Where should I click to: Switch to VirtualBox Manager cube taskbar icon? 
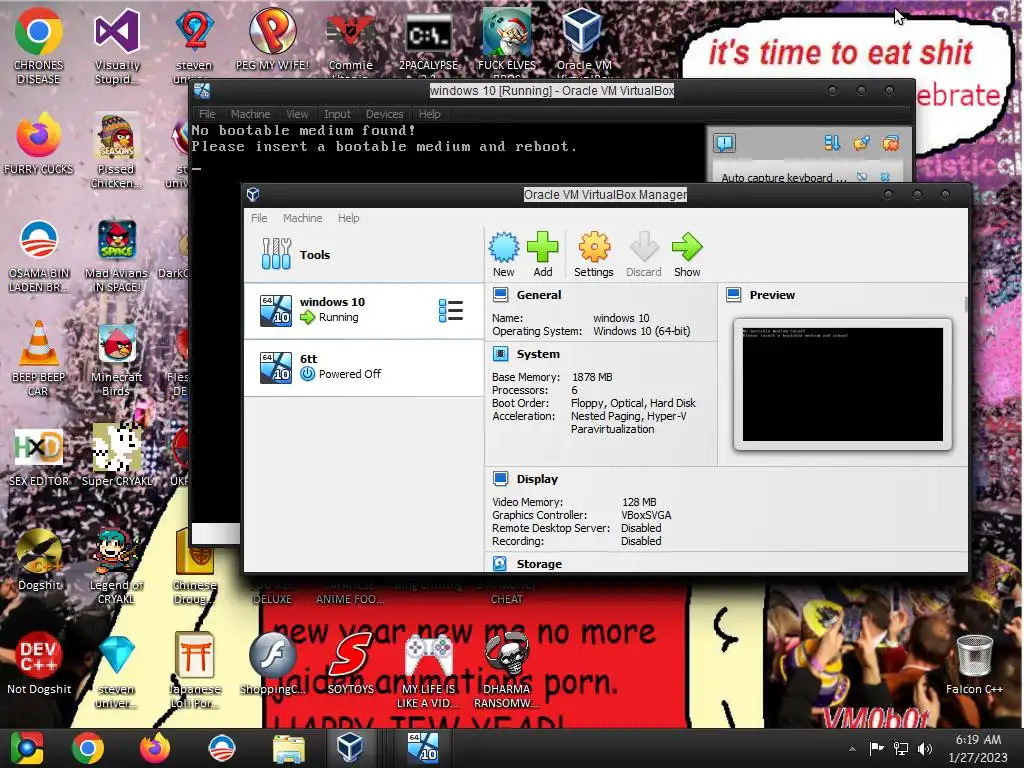pos(349,748)
